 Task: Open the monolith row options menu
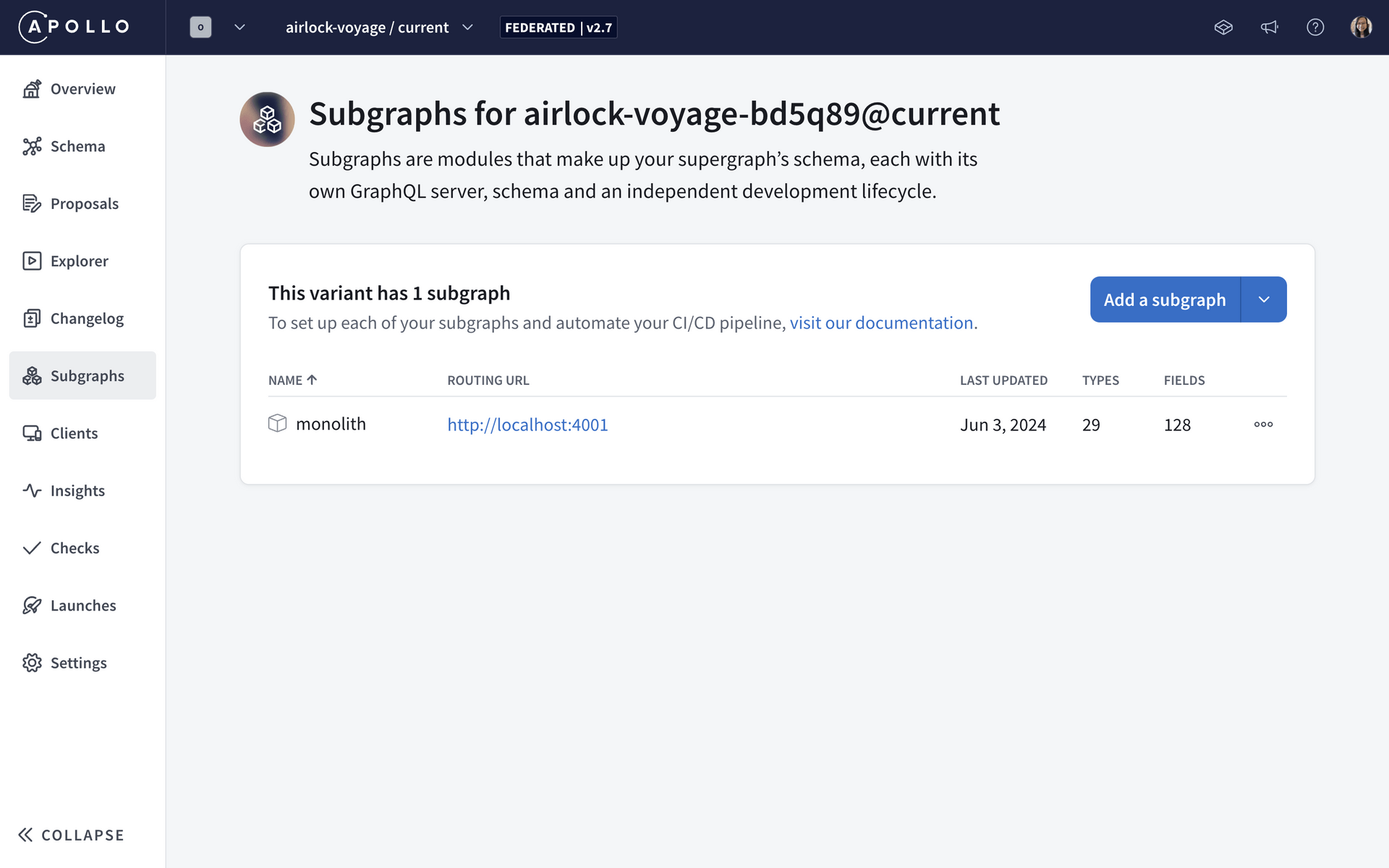point(1262,425)
